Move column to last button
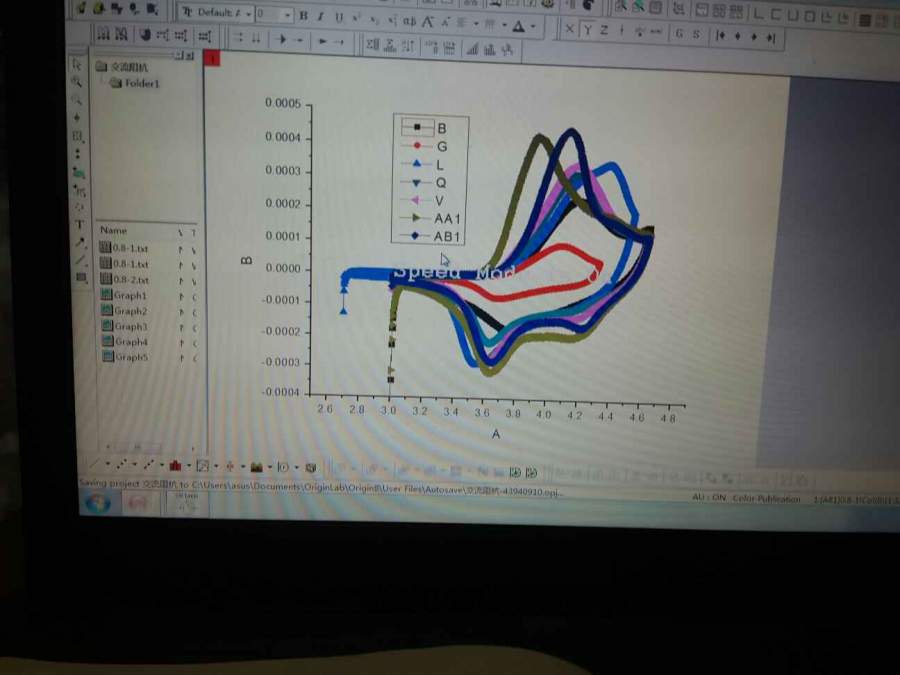900x675 pixels. point(771,38)
